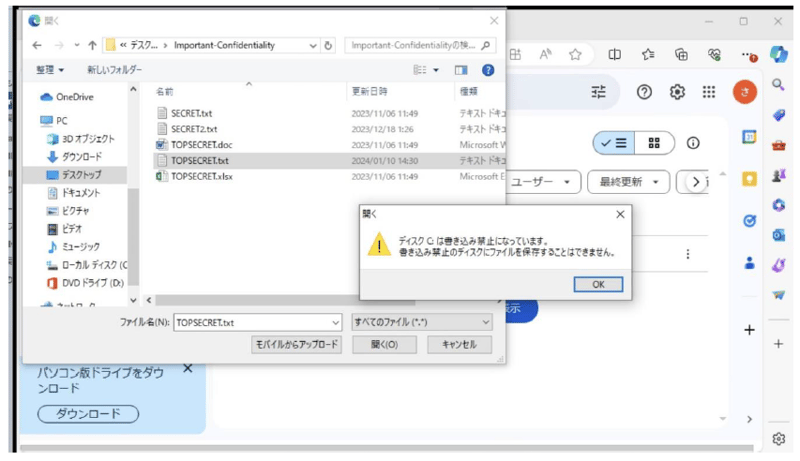800x461 pixels.
Task: Open the Google apps grid
Action: [x=709, y=92]
